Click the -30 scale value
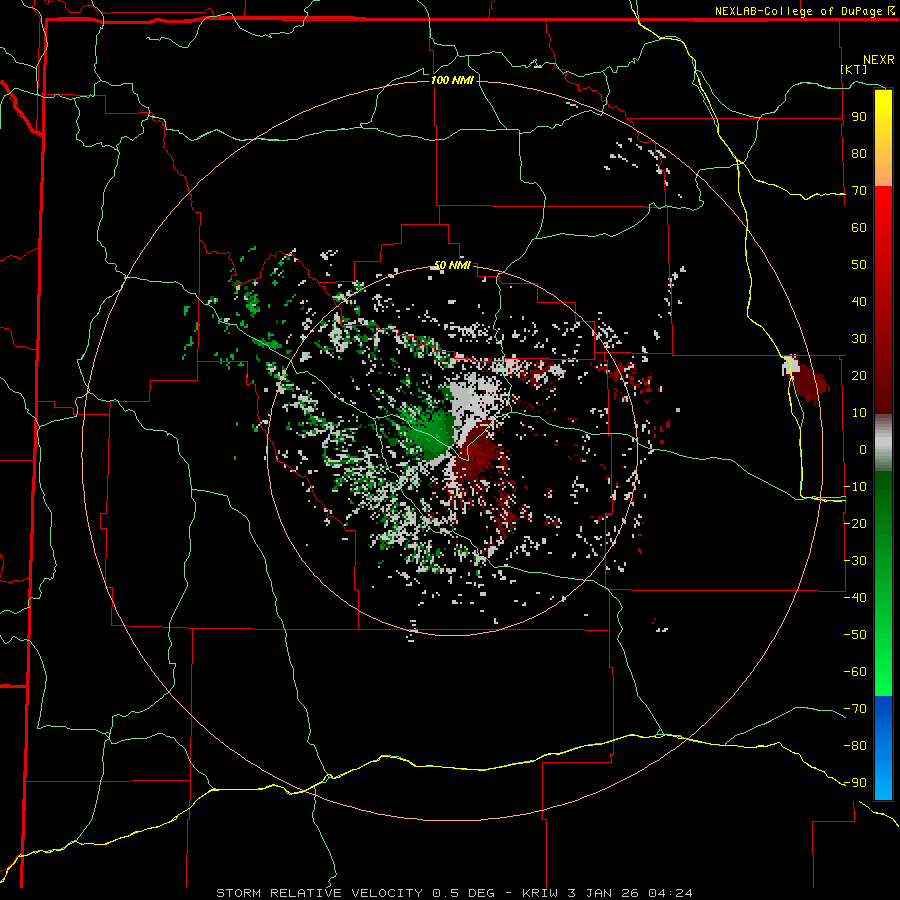Screen dimensions: 900x900 pyautogui.click(x=855, y=561)
